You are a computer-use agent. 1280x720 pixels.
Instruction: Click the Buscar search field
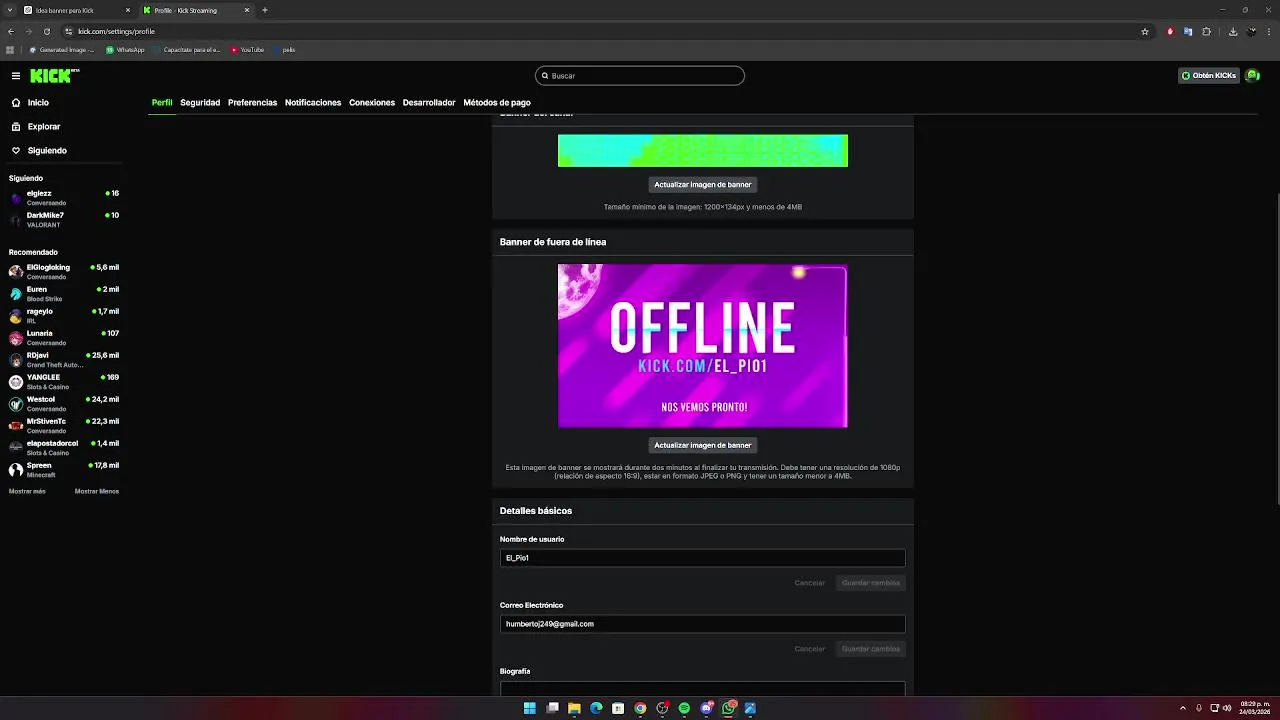coord(640,76)
